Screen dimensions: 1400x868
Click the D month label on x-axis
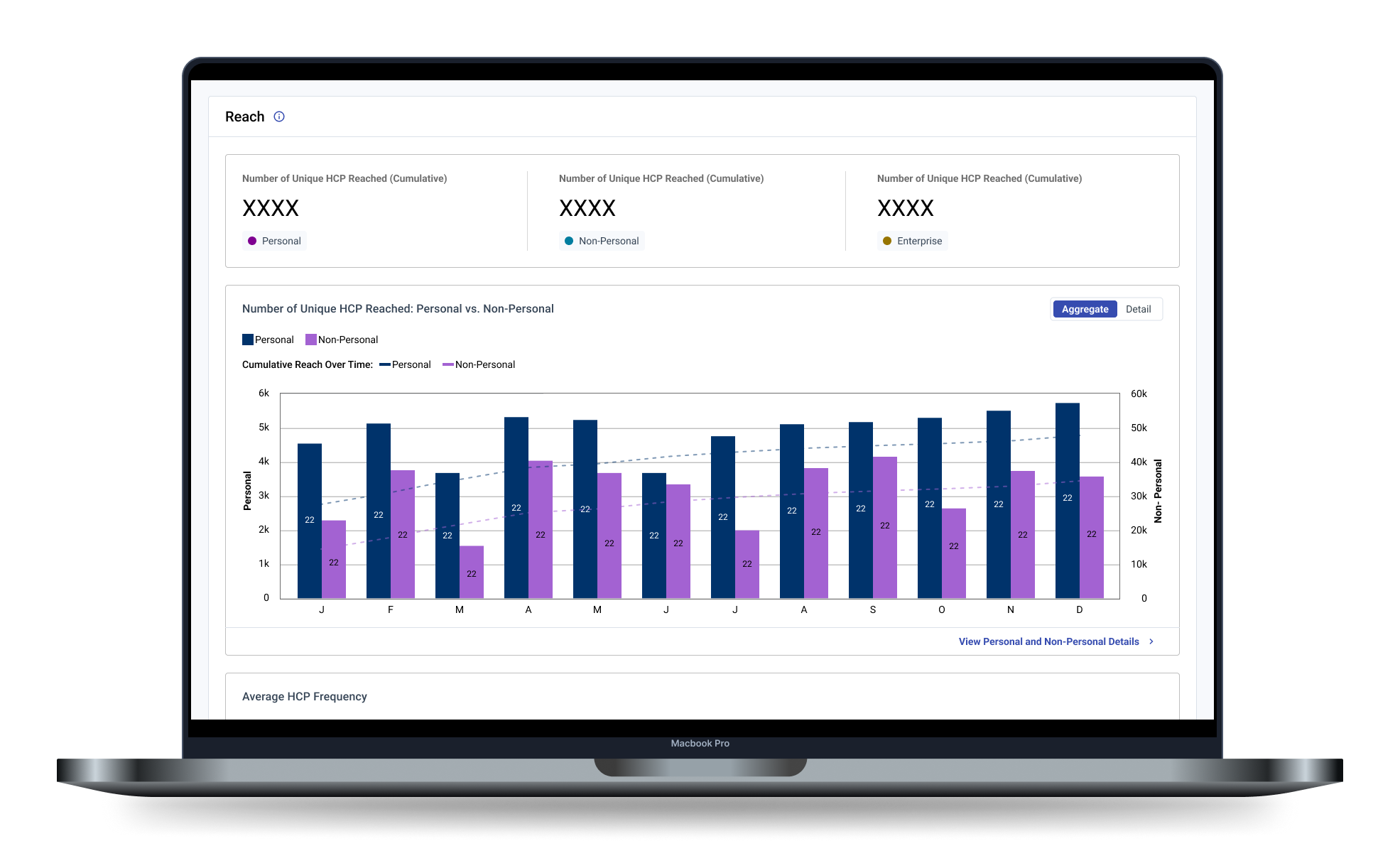[1080, 609]
